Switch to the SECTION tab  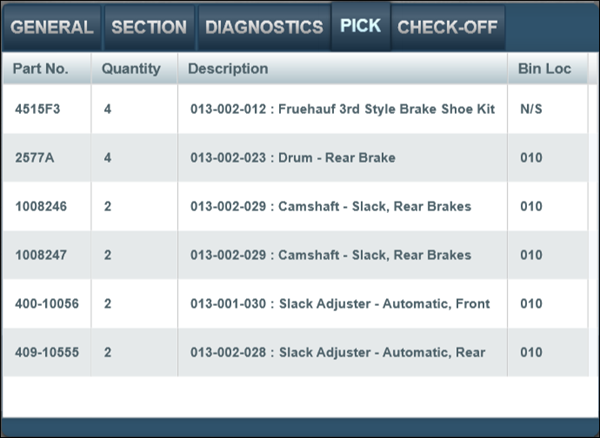[149, 27]
